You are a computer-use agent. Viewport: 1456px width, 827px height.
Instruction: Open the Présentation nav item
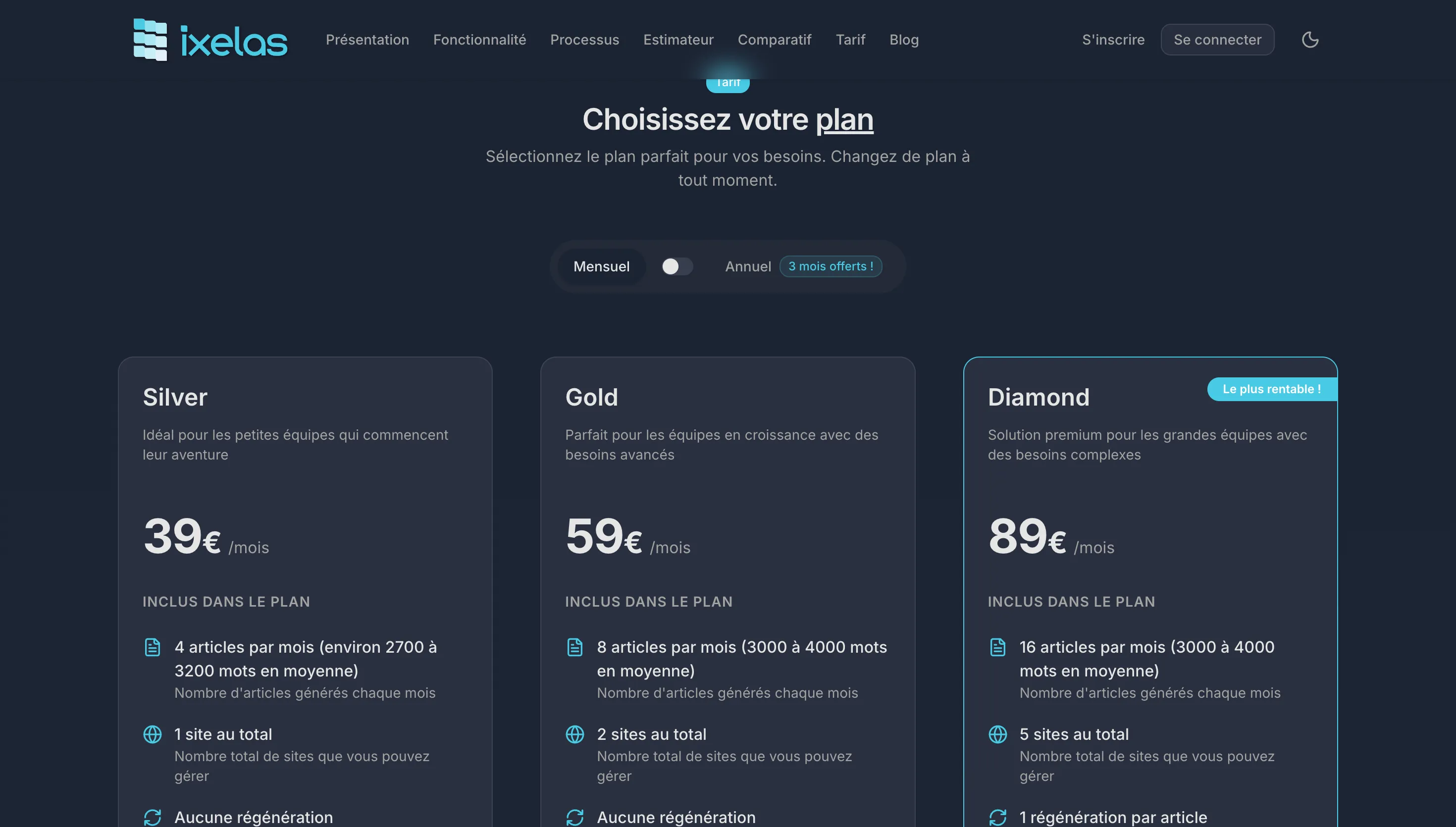(367, 40)
